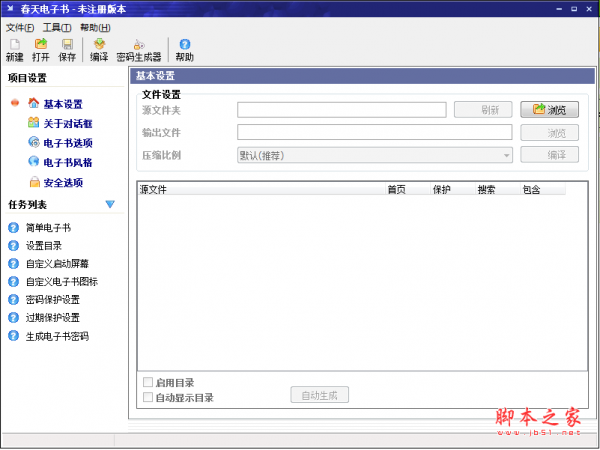Open the 过期保护设置 task link
The image size is (600, 450).
53,318
